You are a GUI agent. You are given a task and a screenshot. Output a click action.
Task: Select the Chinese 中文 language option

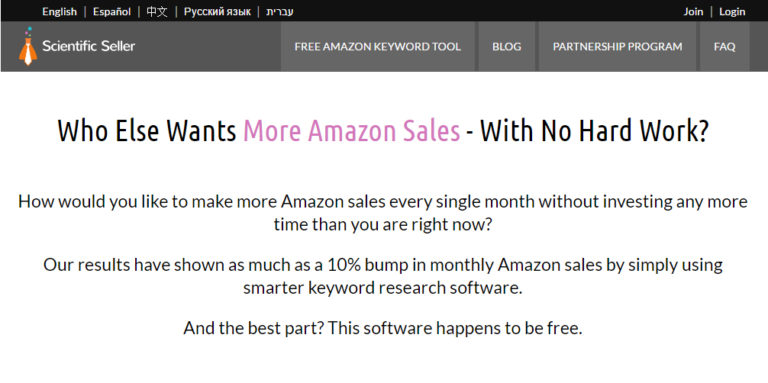point(157,12)
